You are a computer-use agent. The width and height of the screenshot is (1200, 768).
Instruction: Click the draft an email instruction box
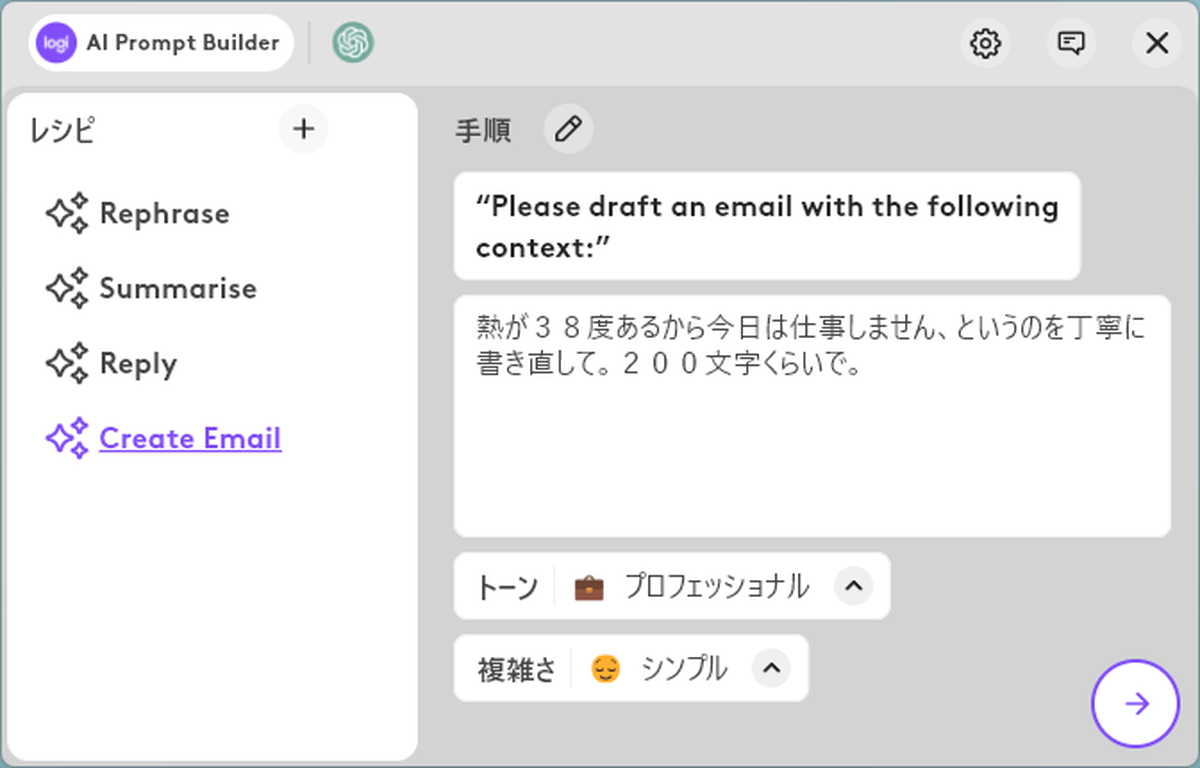(766, 226)
